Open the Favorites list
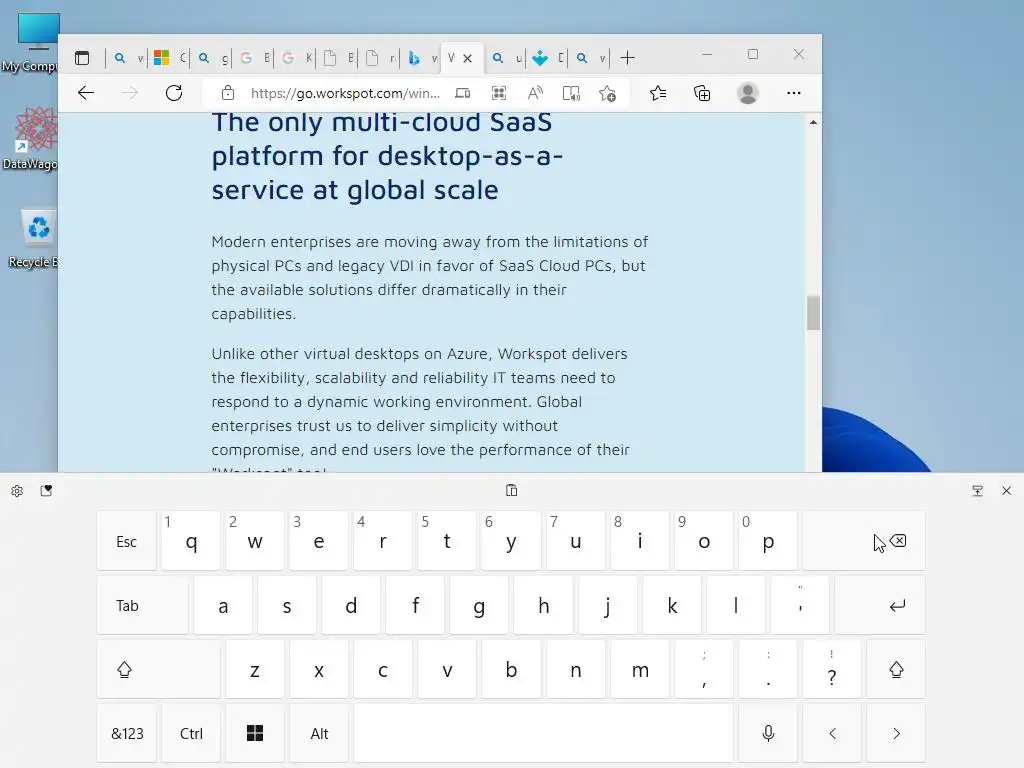The height and width of the screenshot is (768, 1024). (x=658, y=93)
